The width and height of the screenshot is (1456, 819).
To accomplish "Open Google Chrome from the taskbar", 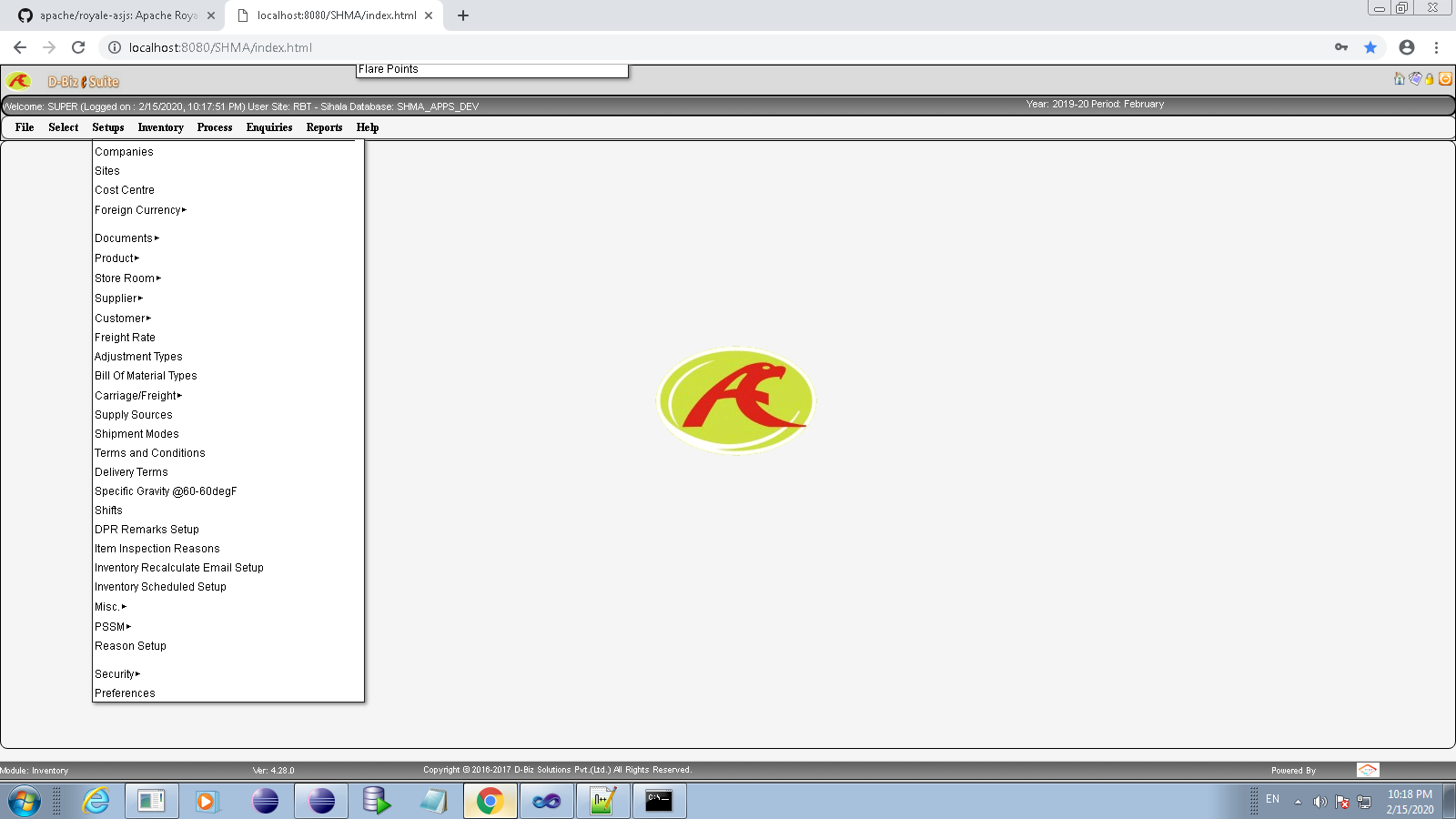I will (x=490, y=801).
